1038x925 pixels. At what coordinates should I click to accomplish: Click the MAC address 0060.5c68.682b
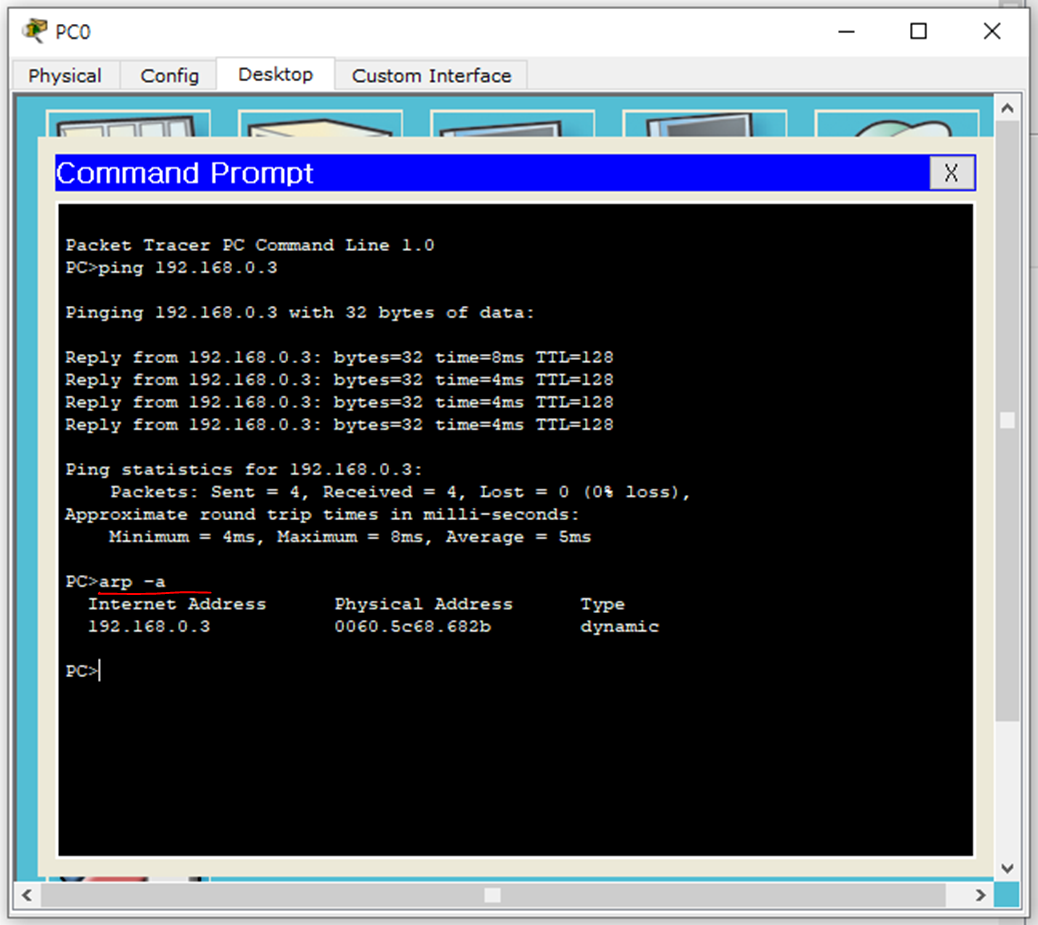412,626
